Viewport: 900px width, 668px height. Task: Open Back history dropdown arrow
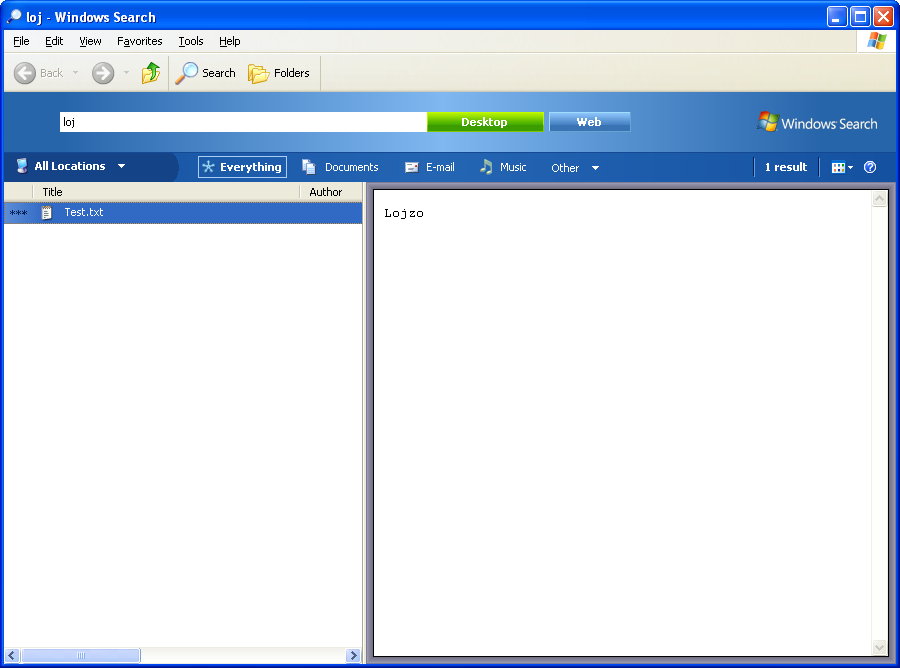[x=75, y=73]
